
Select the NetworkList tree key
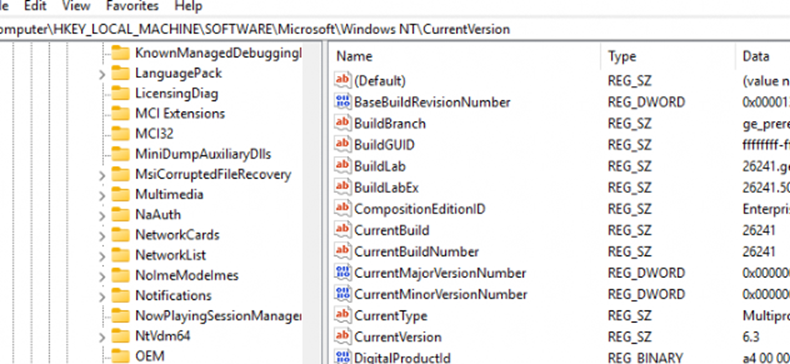pos(170,255)
